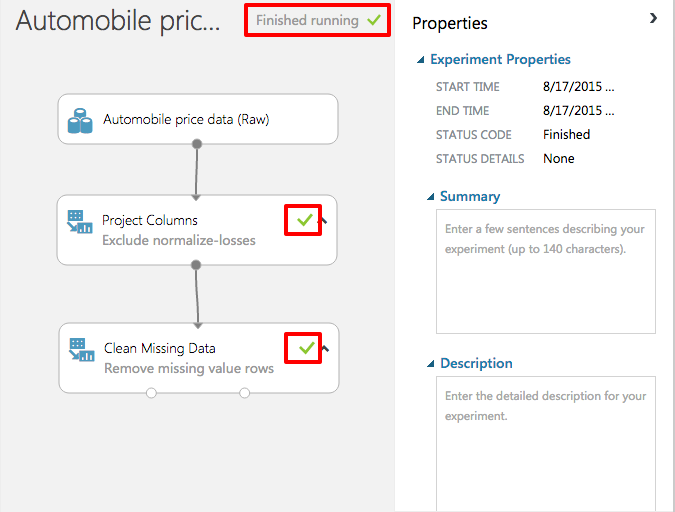This screenshot has height=512, width=675.
Task: Collapse the Experiment Properties section
Action: click(422, 60)
